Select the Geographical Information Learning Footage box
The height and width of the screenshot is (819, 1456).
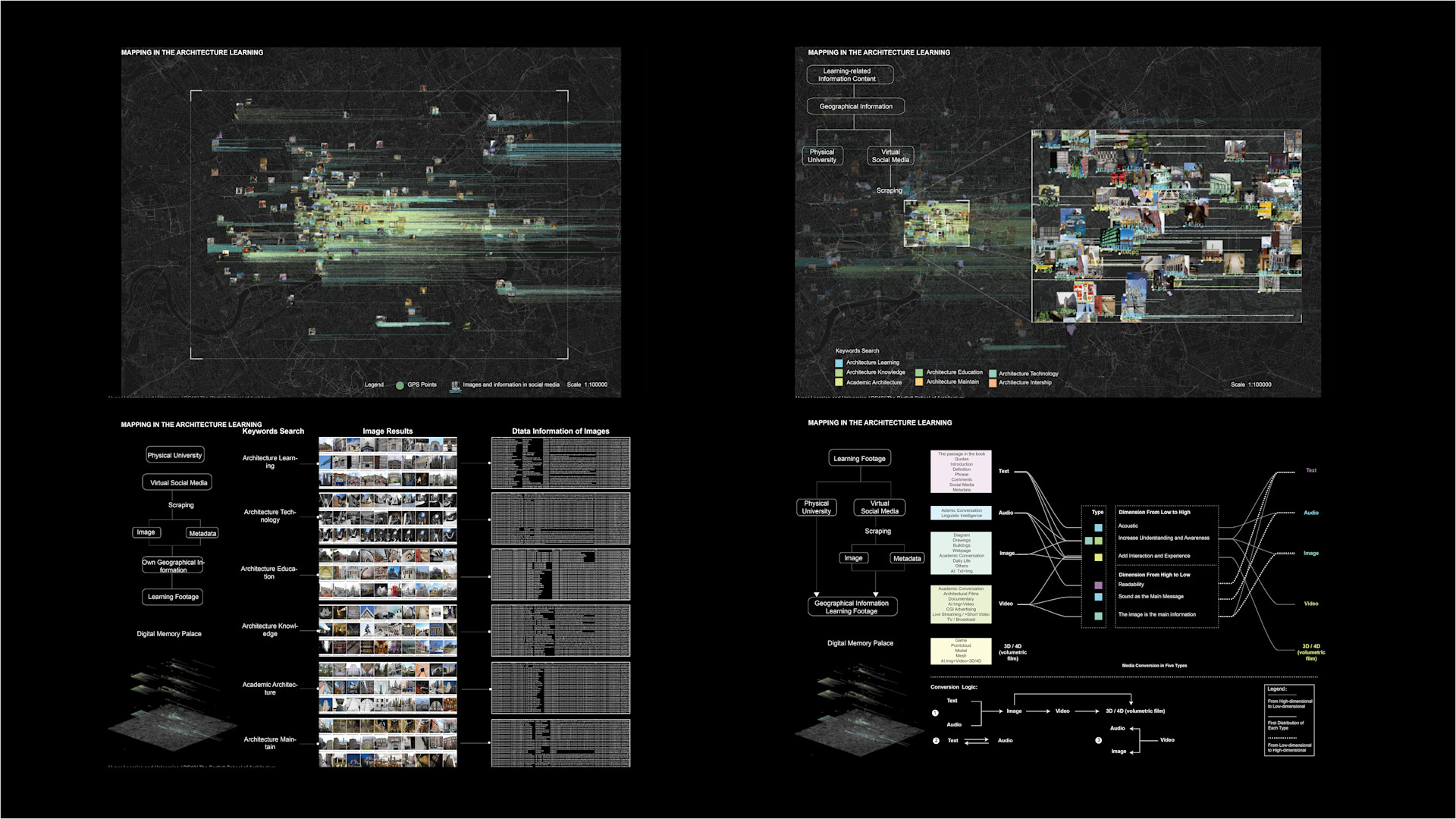click(x=852, y=607)
